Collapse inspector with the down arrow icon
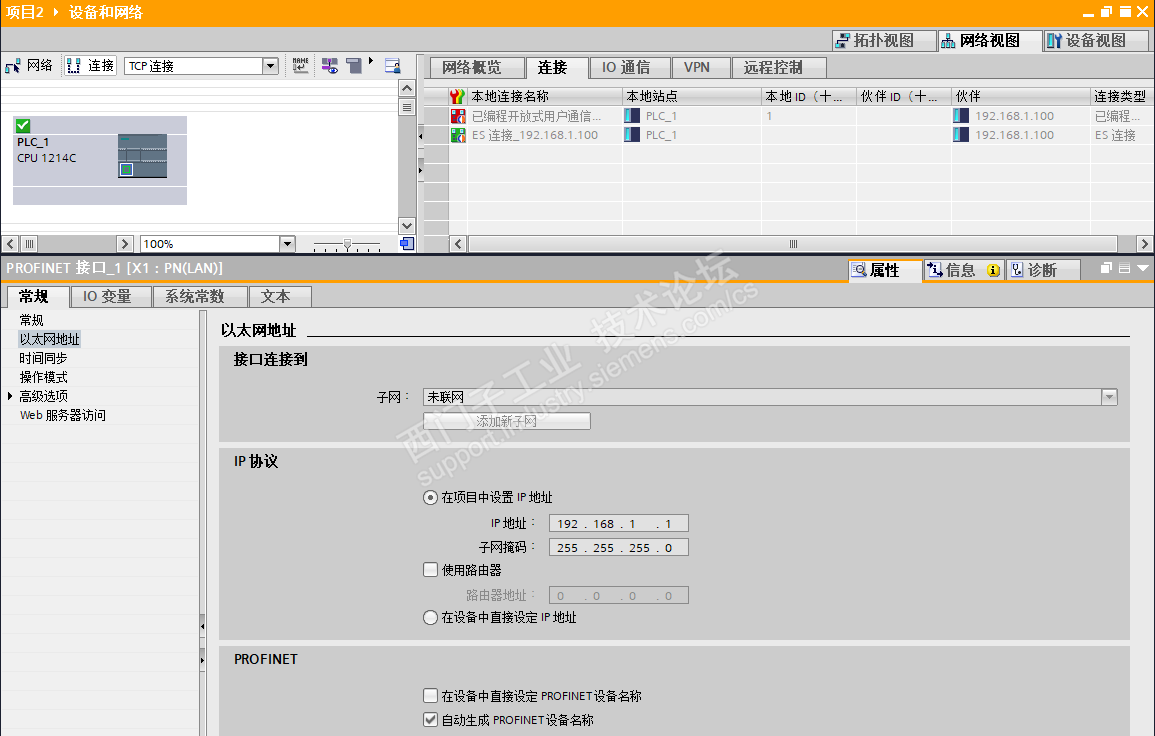Image resolution: width=1155 pixels, height=736 pixels. (1142, 268)
